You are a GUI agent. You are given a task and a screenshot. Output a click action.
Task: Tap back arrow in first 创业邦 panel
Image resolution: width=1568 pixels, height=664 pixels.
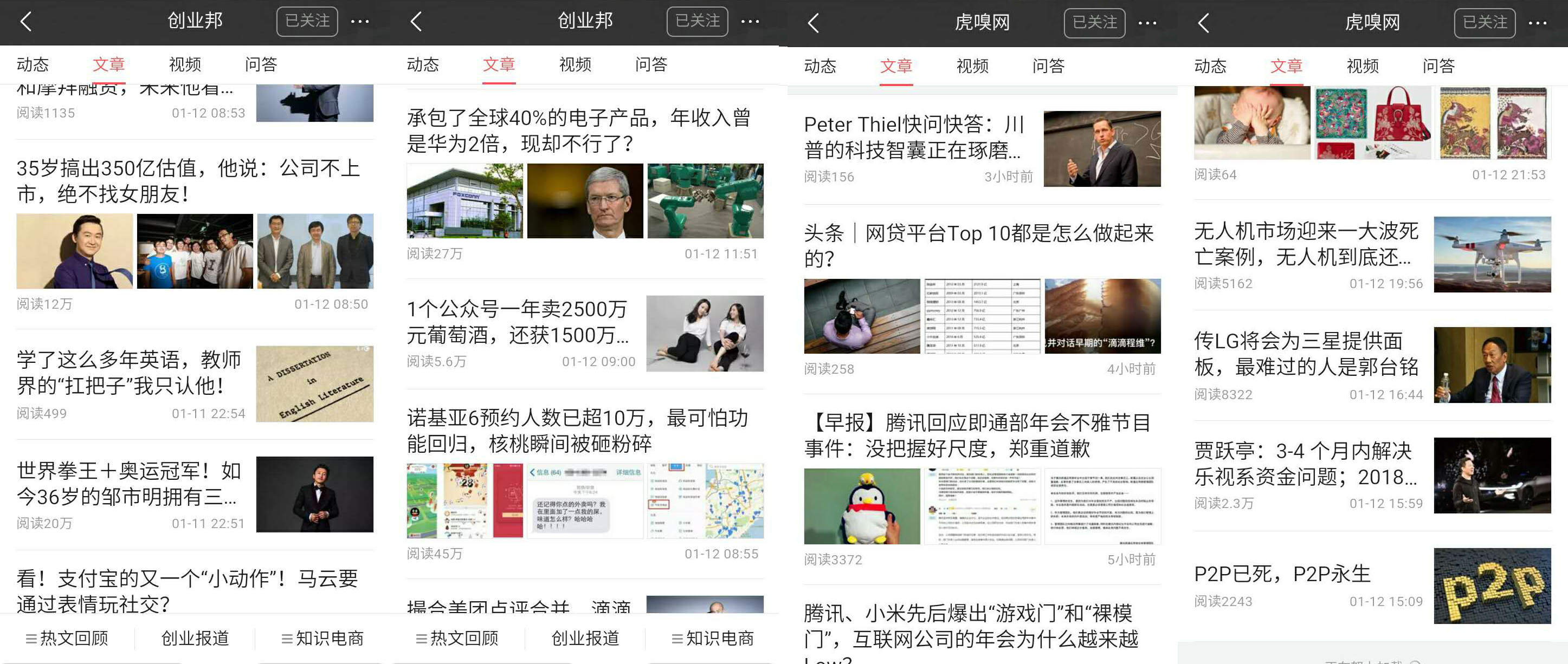[x=26, y=22]
